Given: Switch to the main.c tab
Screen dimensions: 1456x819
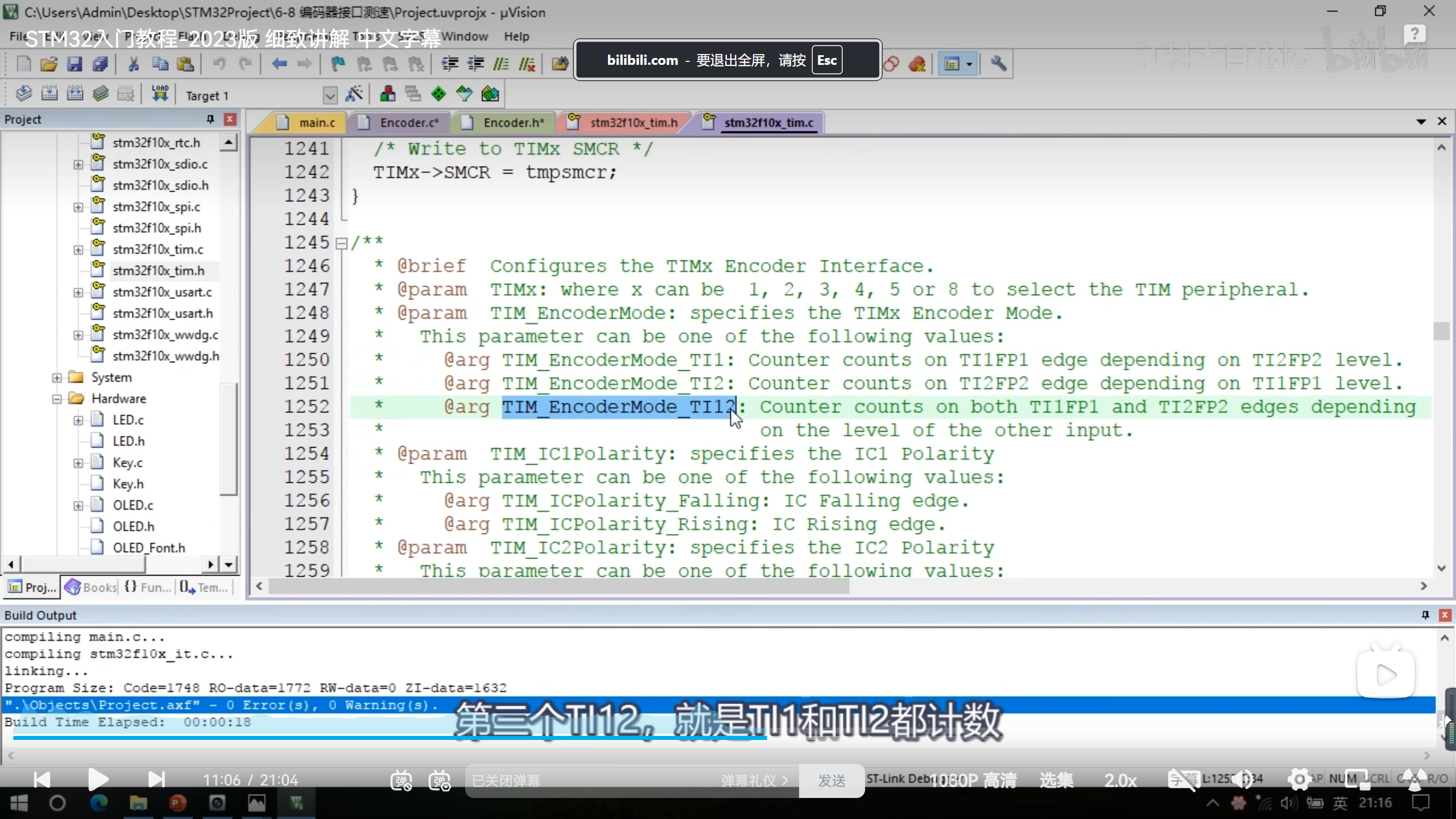Looking at the screenshot, I should click(316, 123).
